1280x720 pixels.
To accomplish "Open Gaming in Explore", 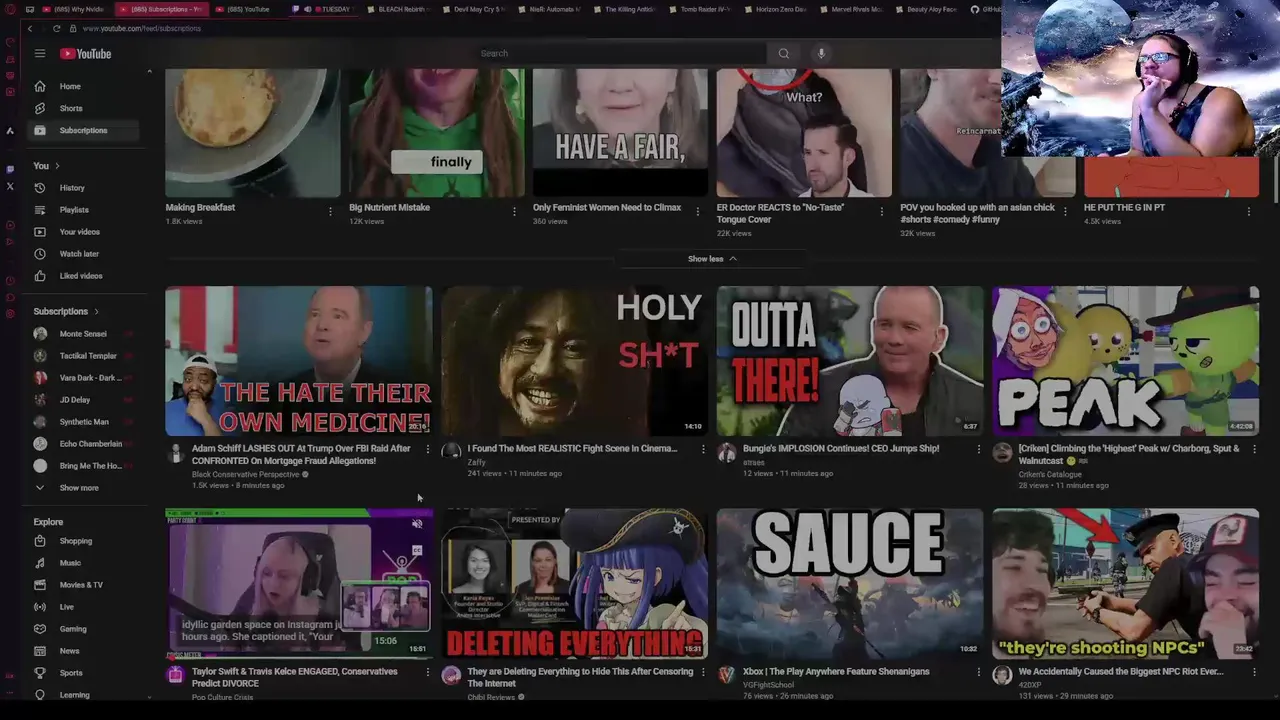I will [84, 629].
